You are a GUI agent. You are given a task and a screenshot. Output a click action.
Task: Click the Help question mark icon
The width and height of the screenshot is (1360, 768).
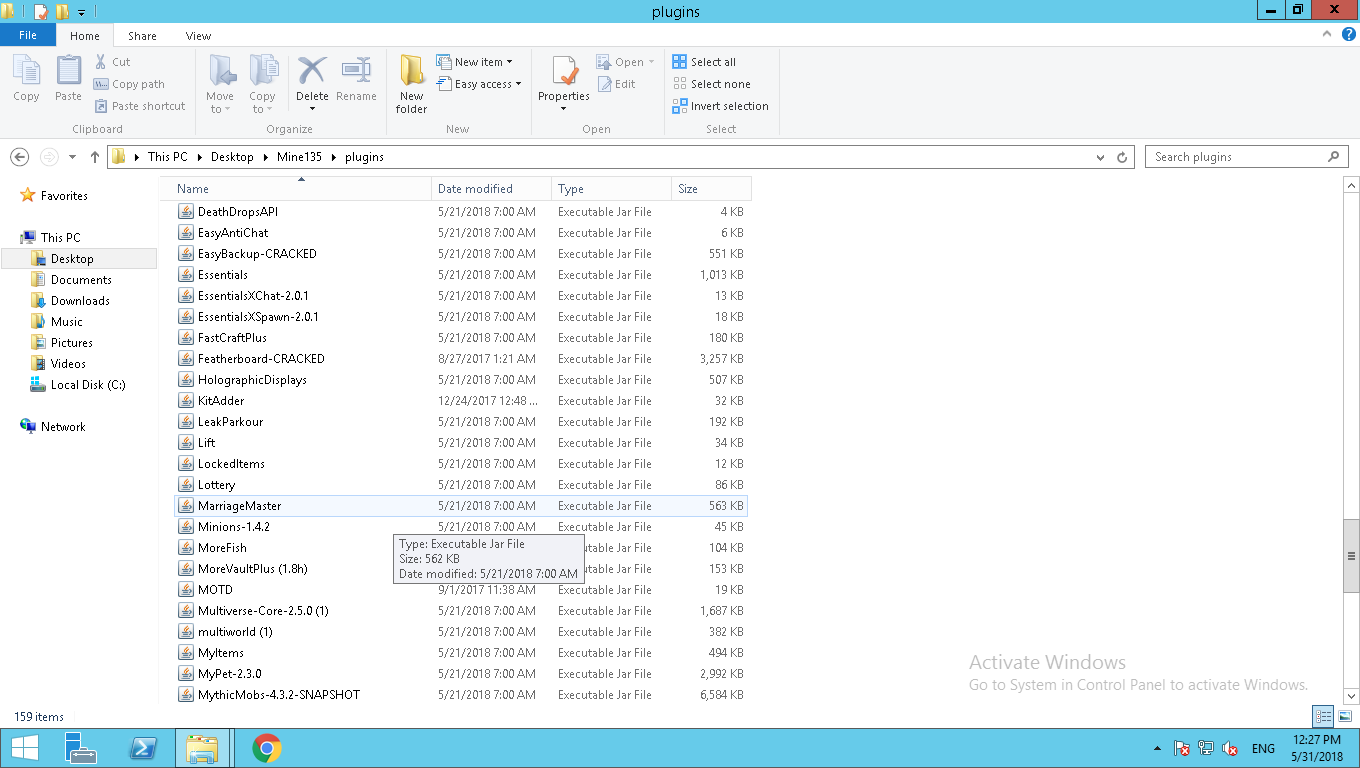(1349, 35)
